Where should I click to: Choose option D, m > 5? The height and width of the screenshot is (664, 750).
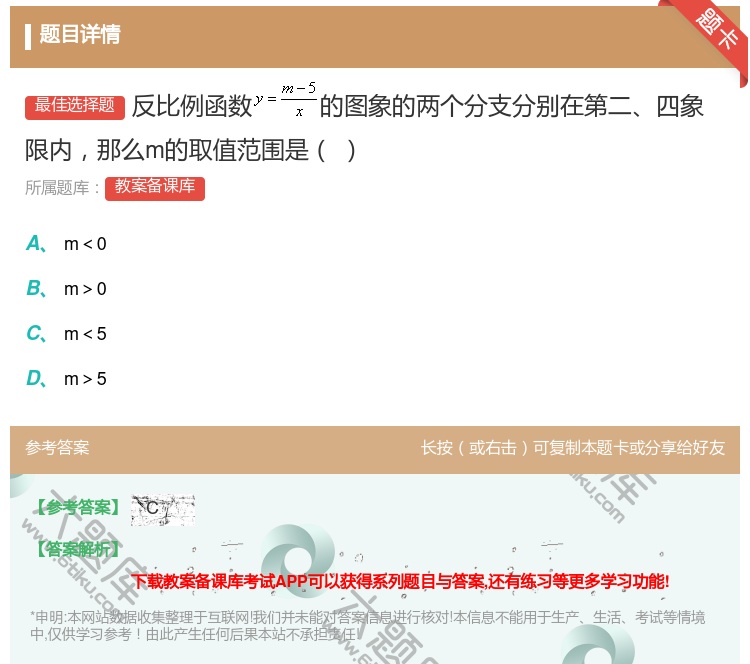66,379
